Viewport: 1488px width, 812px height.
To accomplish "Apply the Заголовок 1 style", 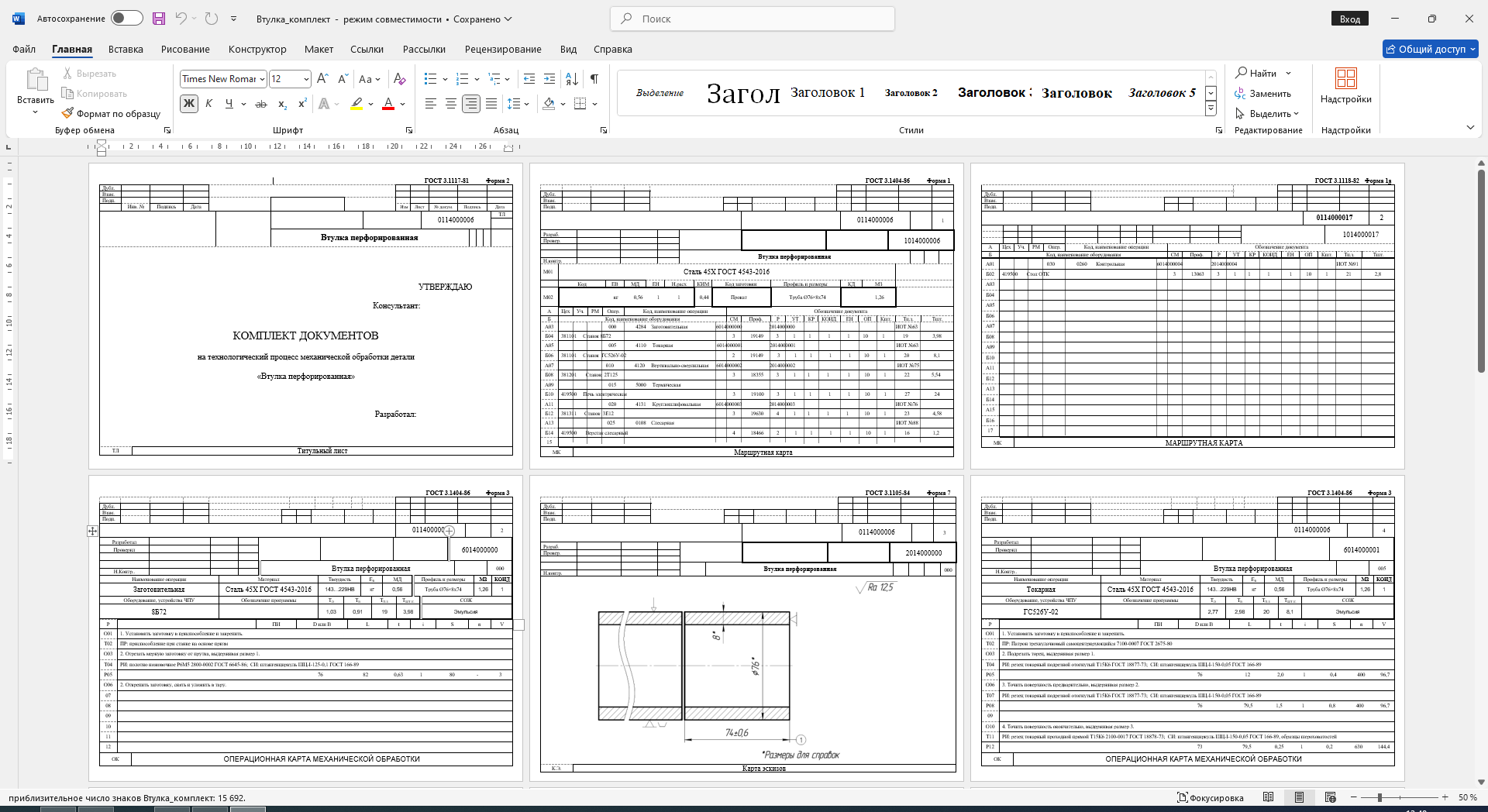I will [x=828, y=92].
